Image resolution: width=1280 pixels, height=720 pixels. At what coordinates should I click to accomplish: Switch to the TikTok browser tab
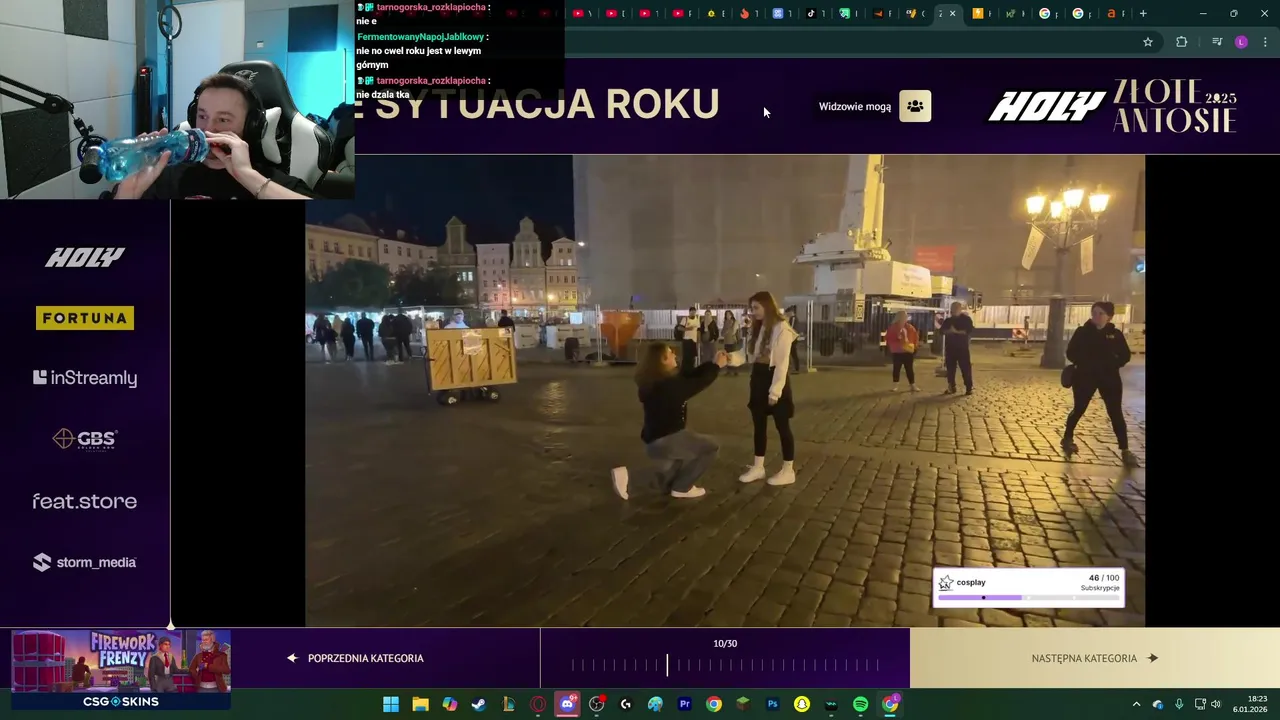pyautogui.click(x=811, y=13)
